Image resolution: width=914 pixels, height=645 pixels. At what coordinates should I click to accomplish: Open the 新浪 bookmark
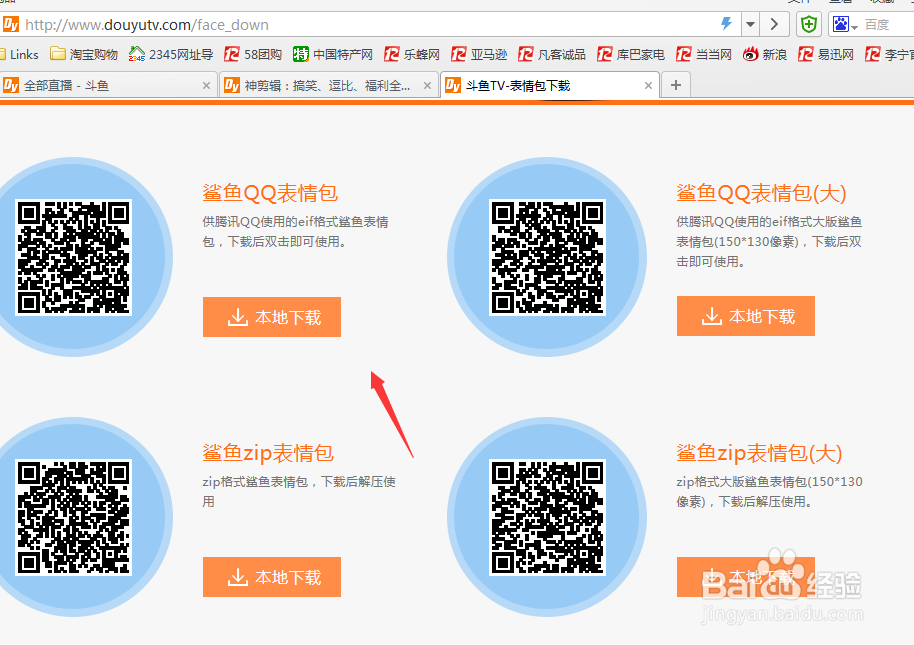(x=765, y=55)
